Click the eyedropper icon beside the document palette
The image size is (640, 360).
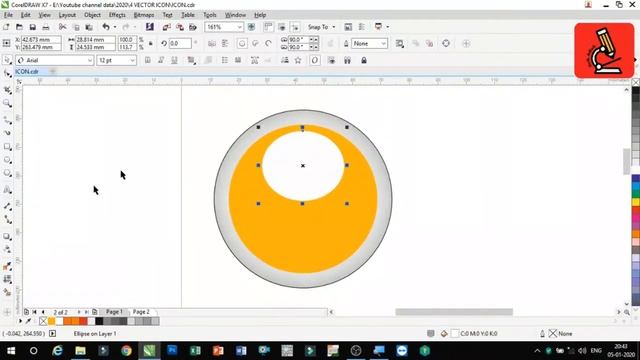tap(28, 321)
